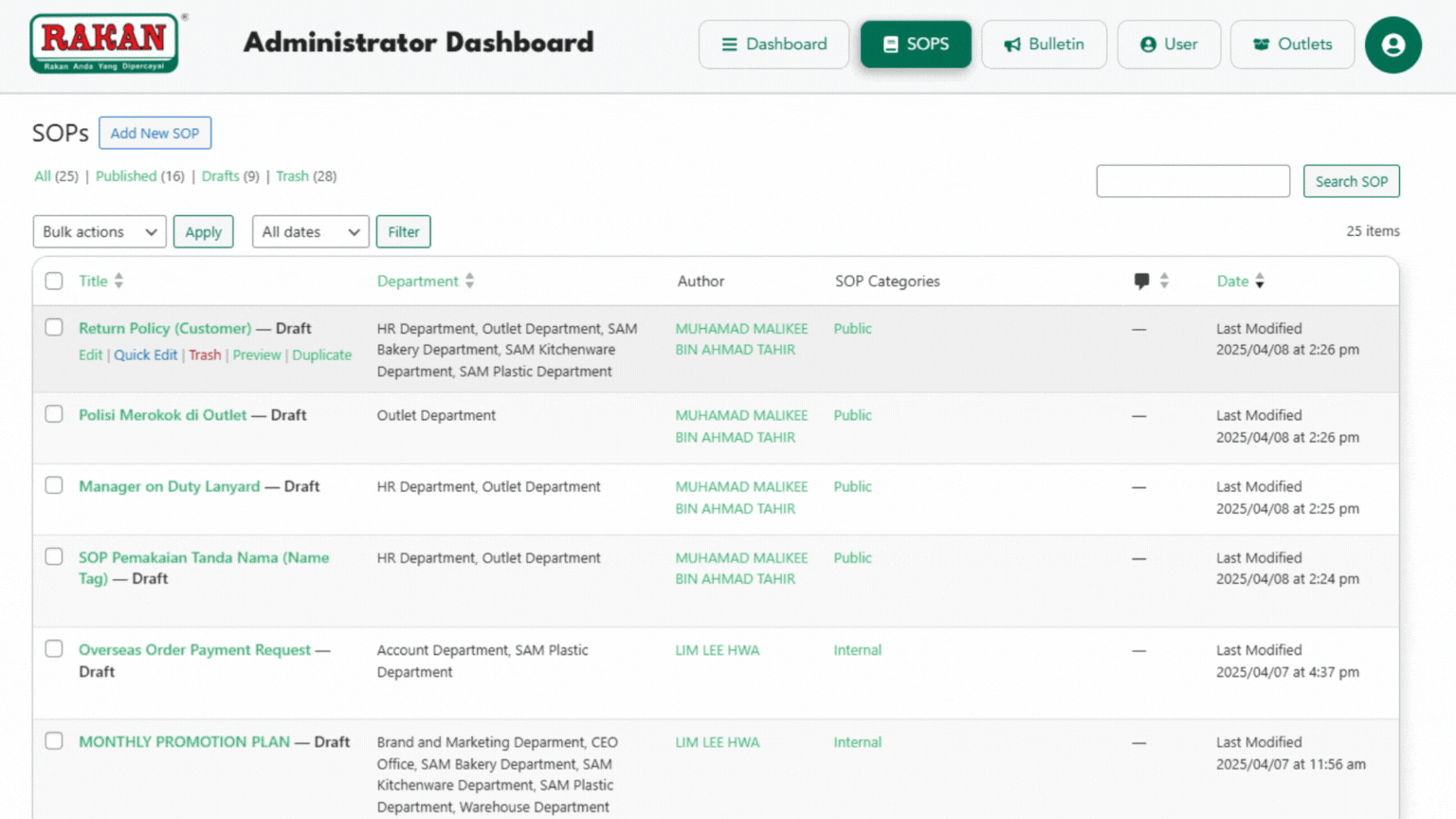This screenshot has height=819, width=1456.
Task: Click the RAKAN logo
Action: (x=104, y=44)
